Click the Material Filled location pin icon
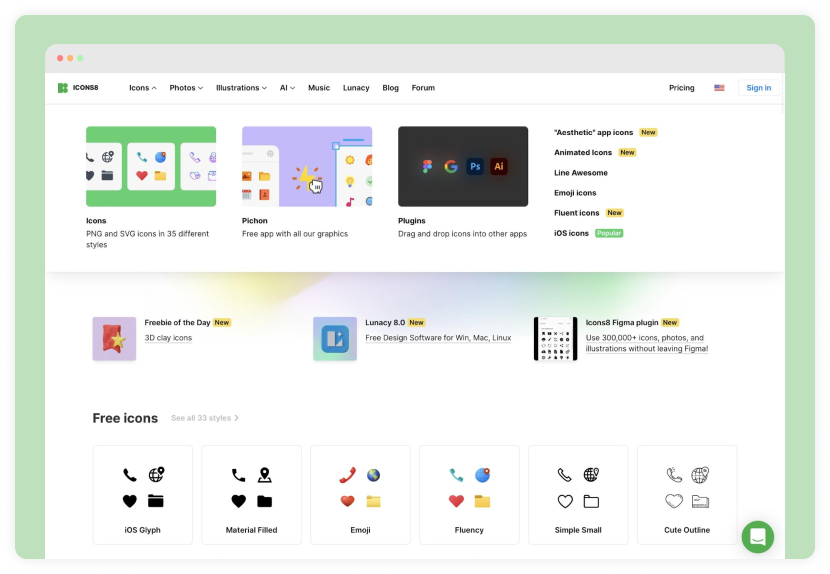The height and width of the screenshot is (574, 830). [x=265, y=475]
